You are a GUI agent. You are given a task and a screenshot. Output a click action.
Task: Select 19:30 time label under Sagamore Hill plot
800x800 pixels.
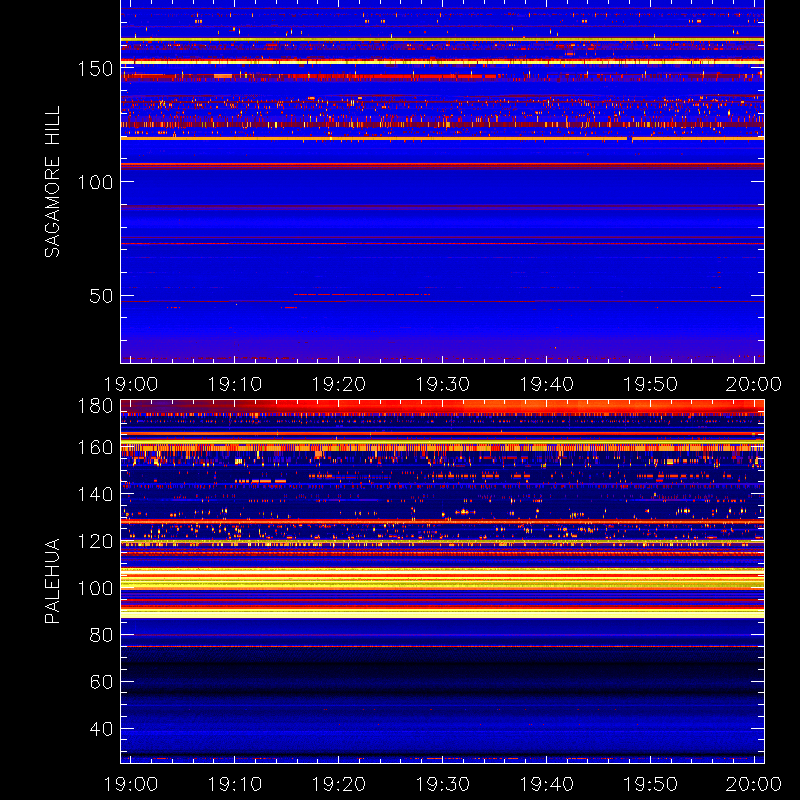(442, 384)
